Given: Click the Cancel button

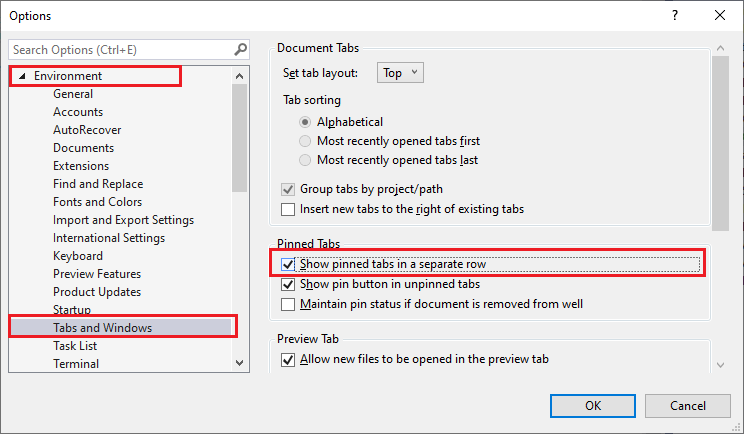Looking at the screenshot, I should 687,405.
